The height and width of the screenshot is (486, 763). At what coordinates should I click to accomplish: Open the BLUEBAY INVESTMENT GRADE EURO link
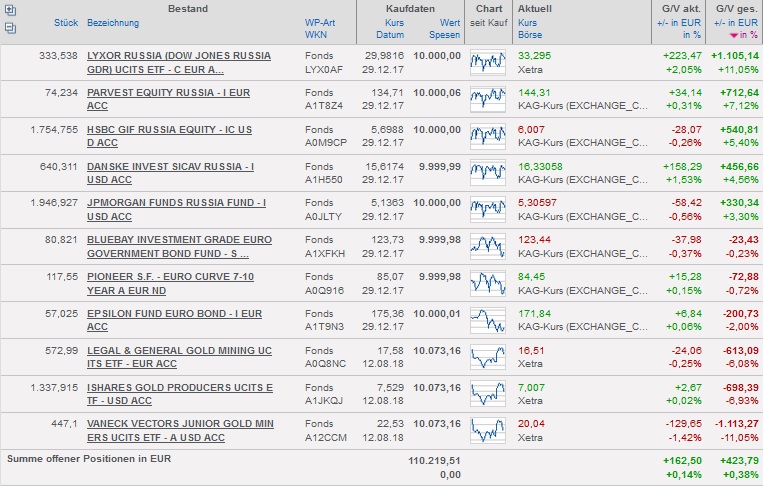[x=179, y=247]
